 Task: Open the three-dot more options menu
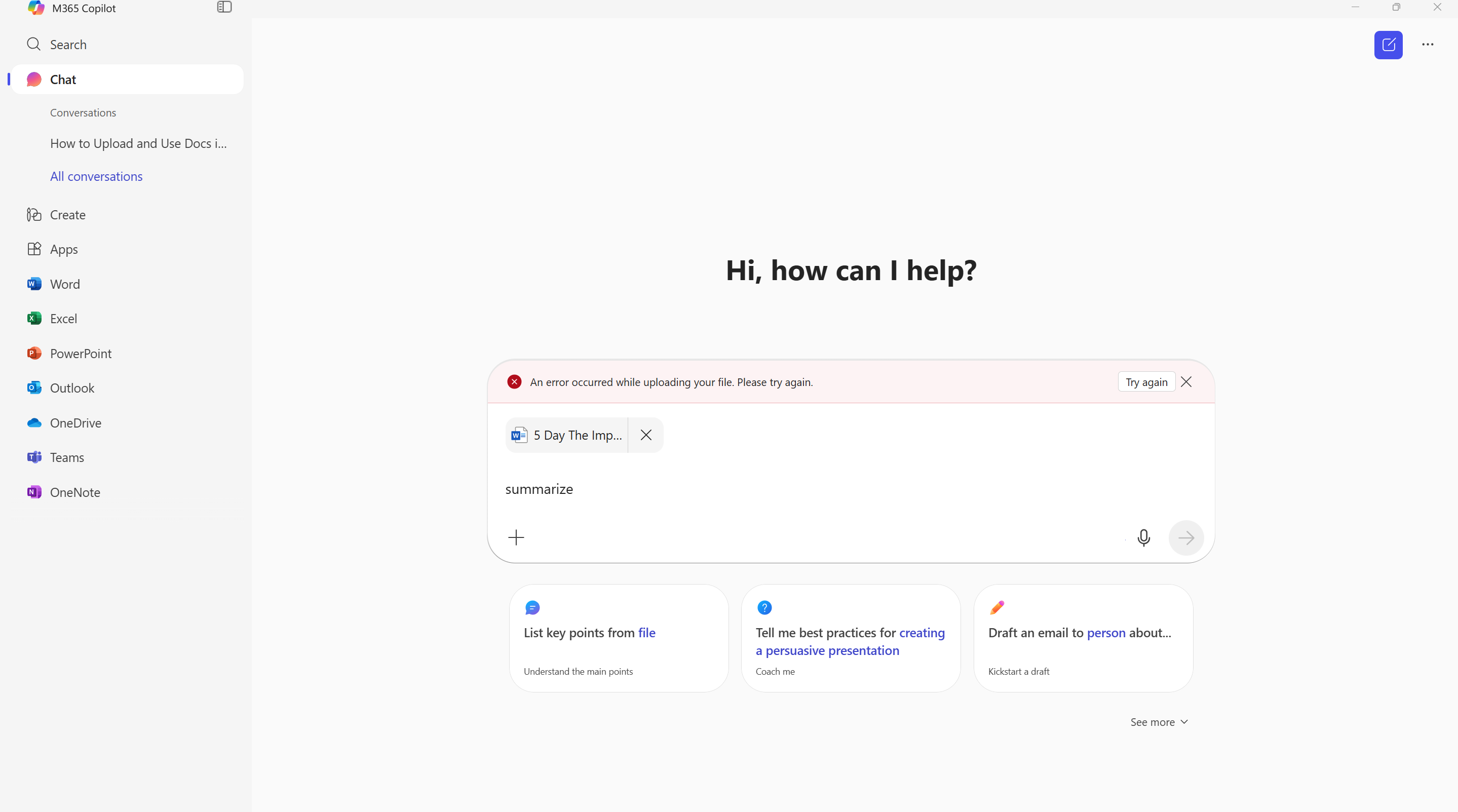click(x=1428, y=45)
